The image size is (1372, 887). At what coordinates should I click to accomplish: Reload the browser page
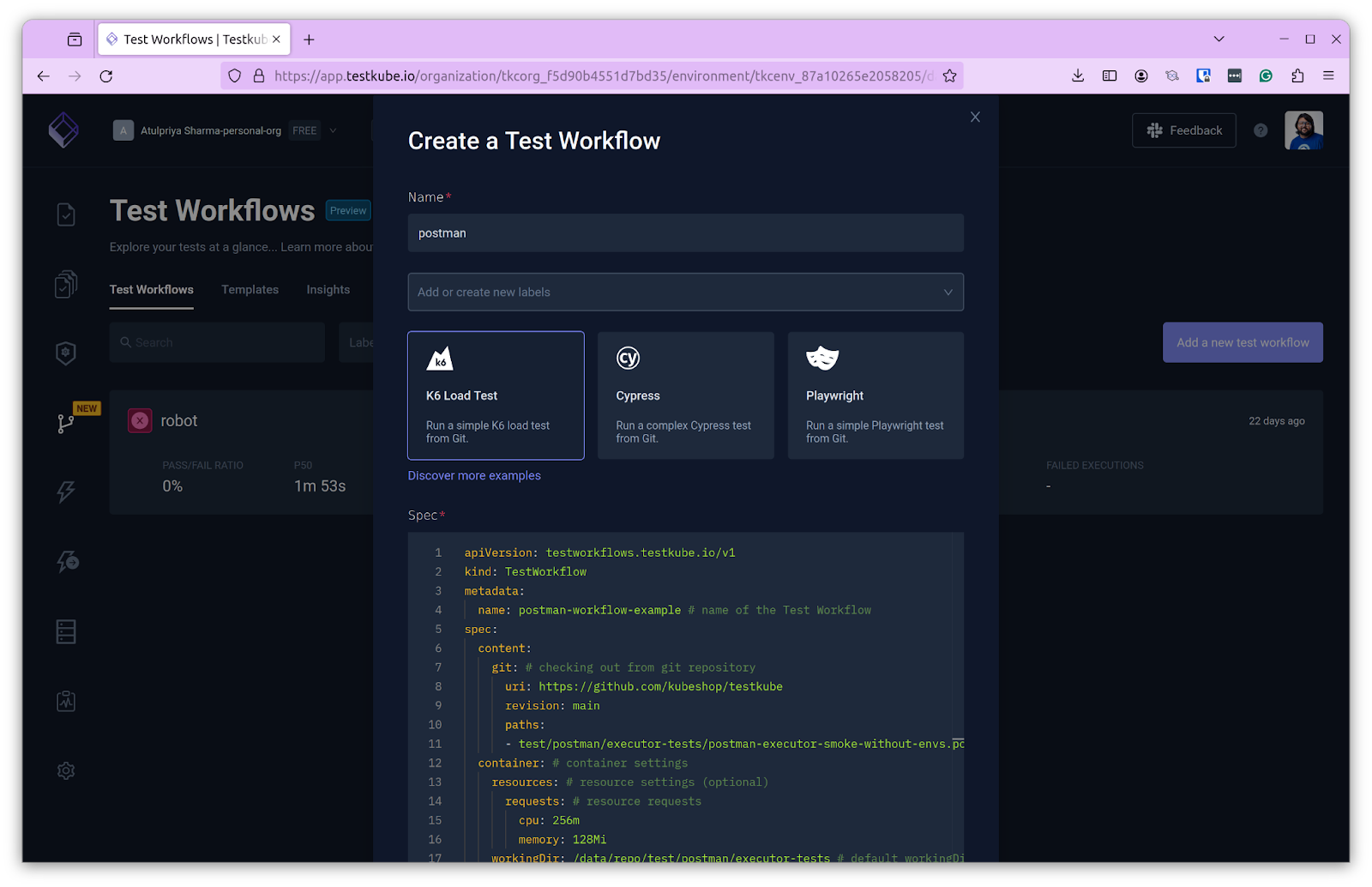[x=106, y=76]
